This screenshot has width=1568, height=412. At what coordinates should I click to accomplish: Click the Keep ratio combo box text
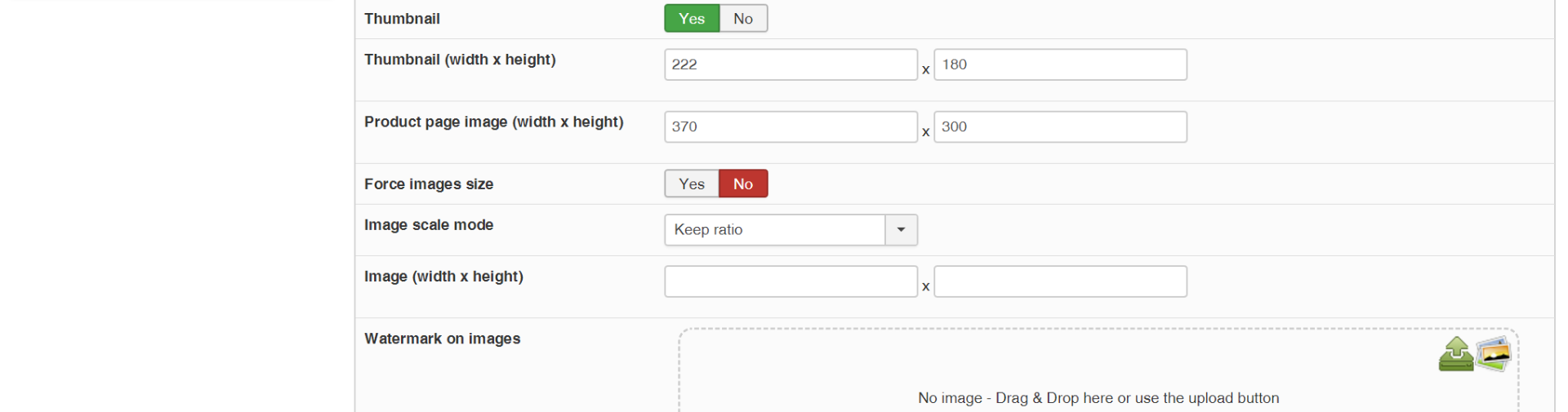(774, 230)
